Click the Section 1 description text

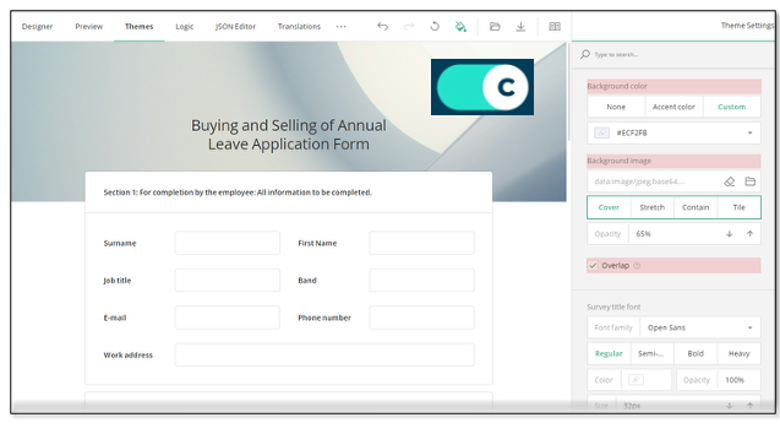tap(237, 192)
